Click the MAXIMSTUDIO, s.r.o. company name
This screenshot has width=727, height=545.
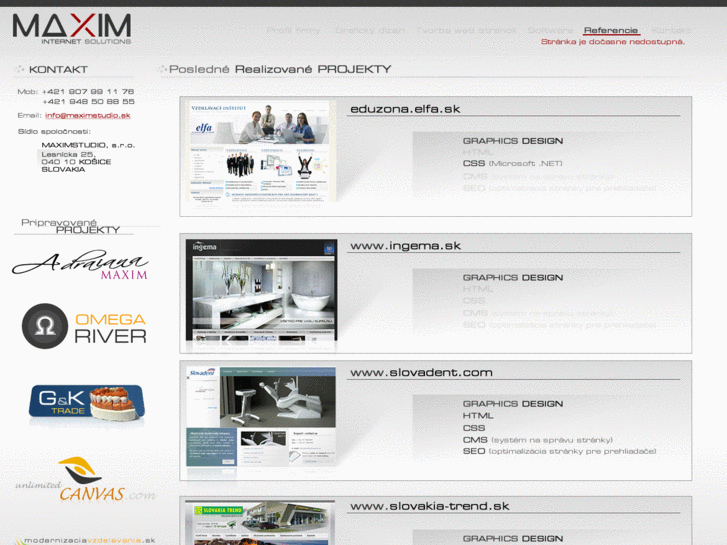pyautogui.click(x=88, y=145)
